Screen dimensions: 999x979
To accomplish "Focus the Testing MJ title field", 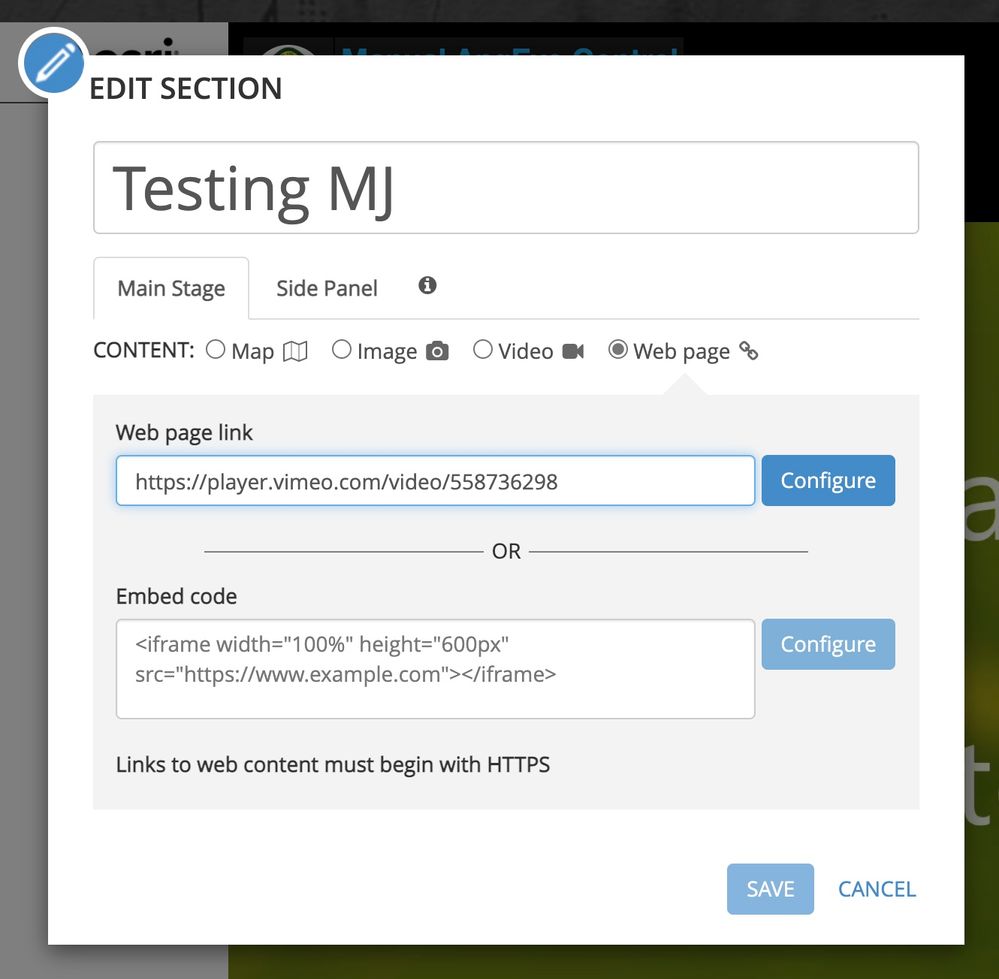I will [506, 188].
